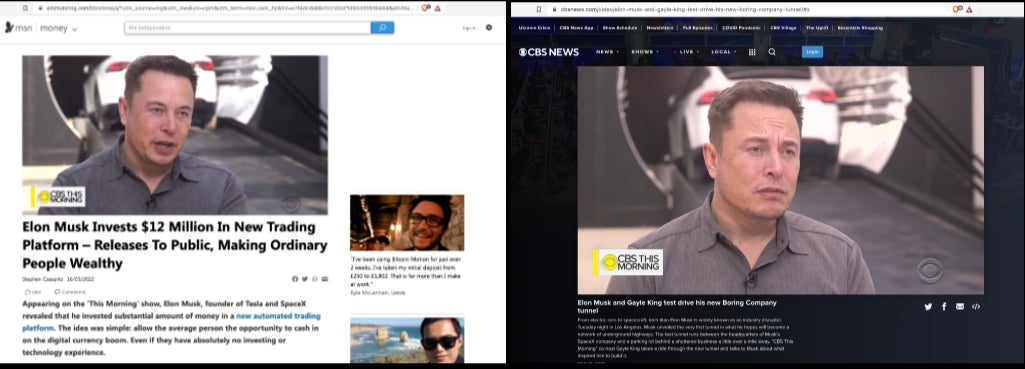Open Comments under the msn article byline

(70, 292)
